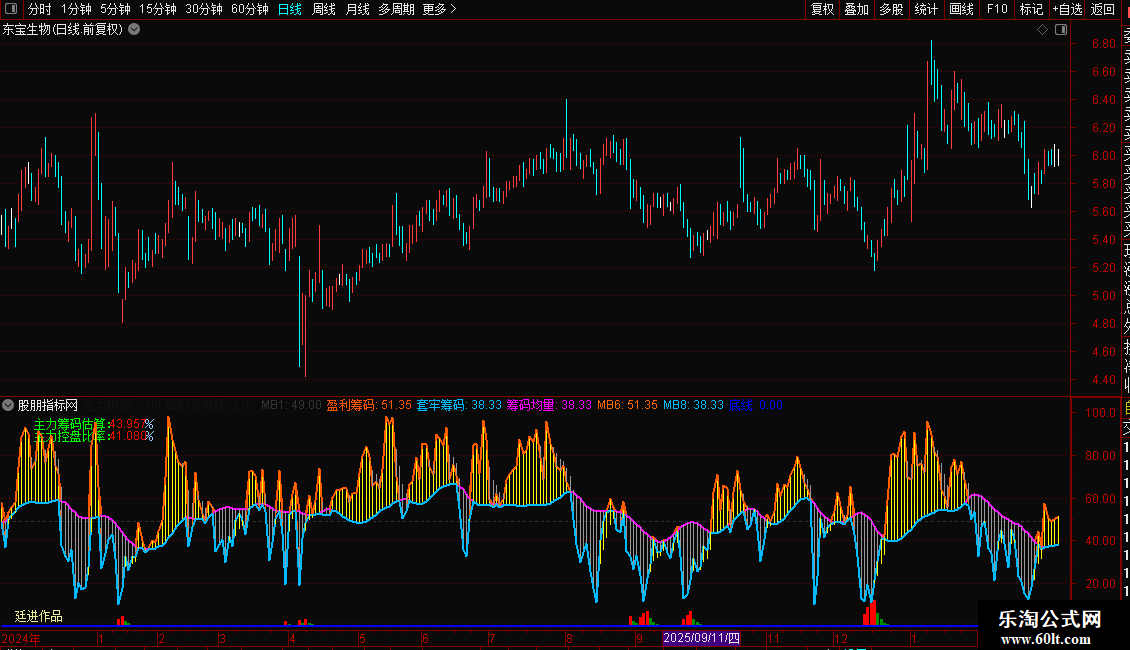The width and height of the screenshot is (1130, 650).
Task: Select the 日线 daily chart tab
Action: [290, 9]
